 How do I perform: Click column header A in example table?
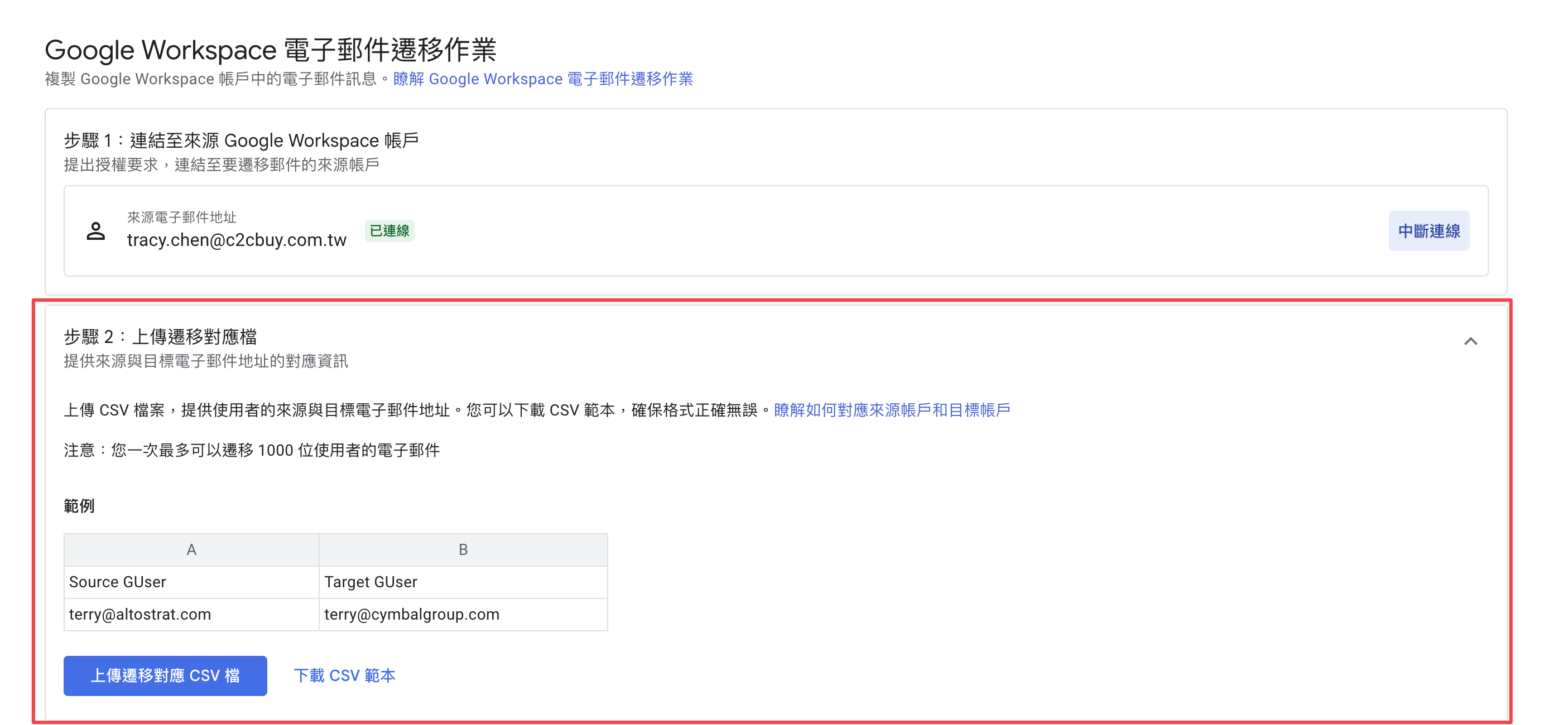tap(191, 550)
